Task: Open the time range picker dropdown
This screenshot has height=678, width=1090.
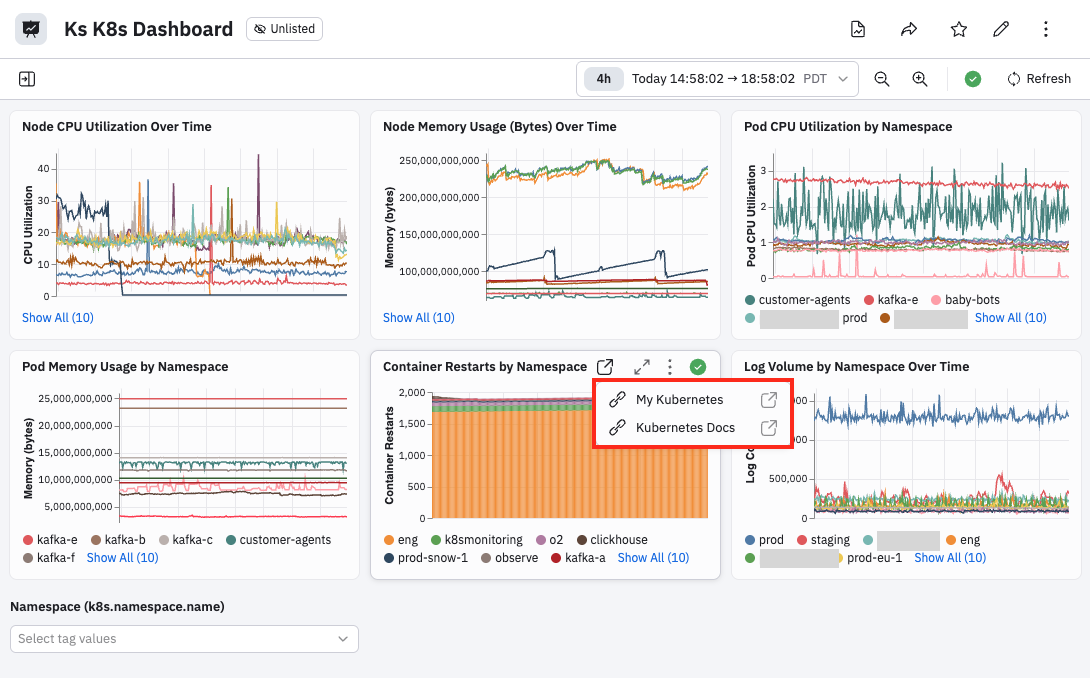Action: (x=717, y=79)
